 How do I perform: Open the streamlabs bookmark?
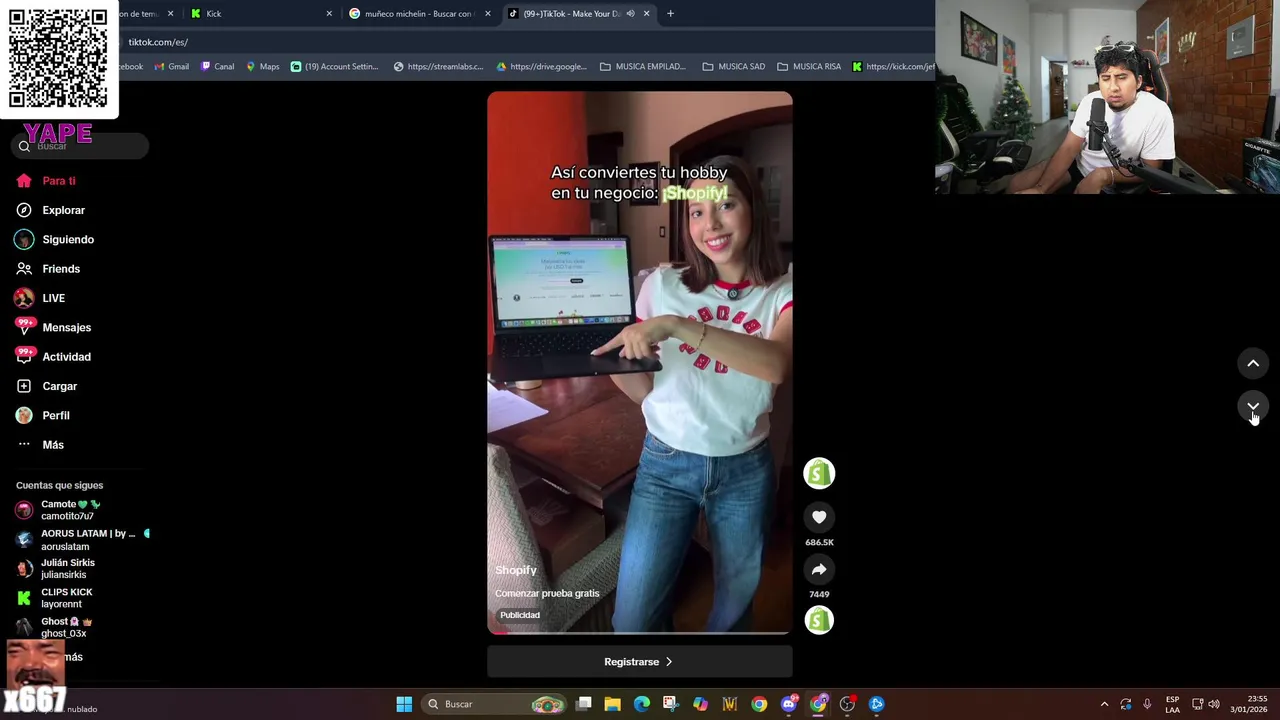click(439, 67)
